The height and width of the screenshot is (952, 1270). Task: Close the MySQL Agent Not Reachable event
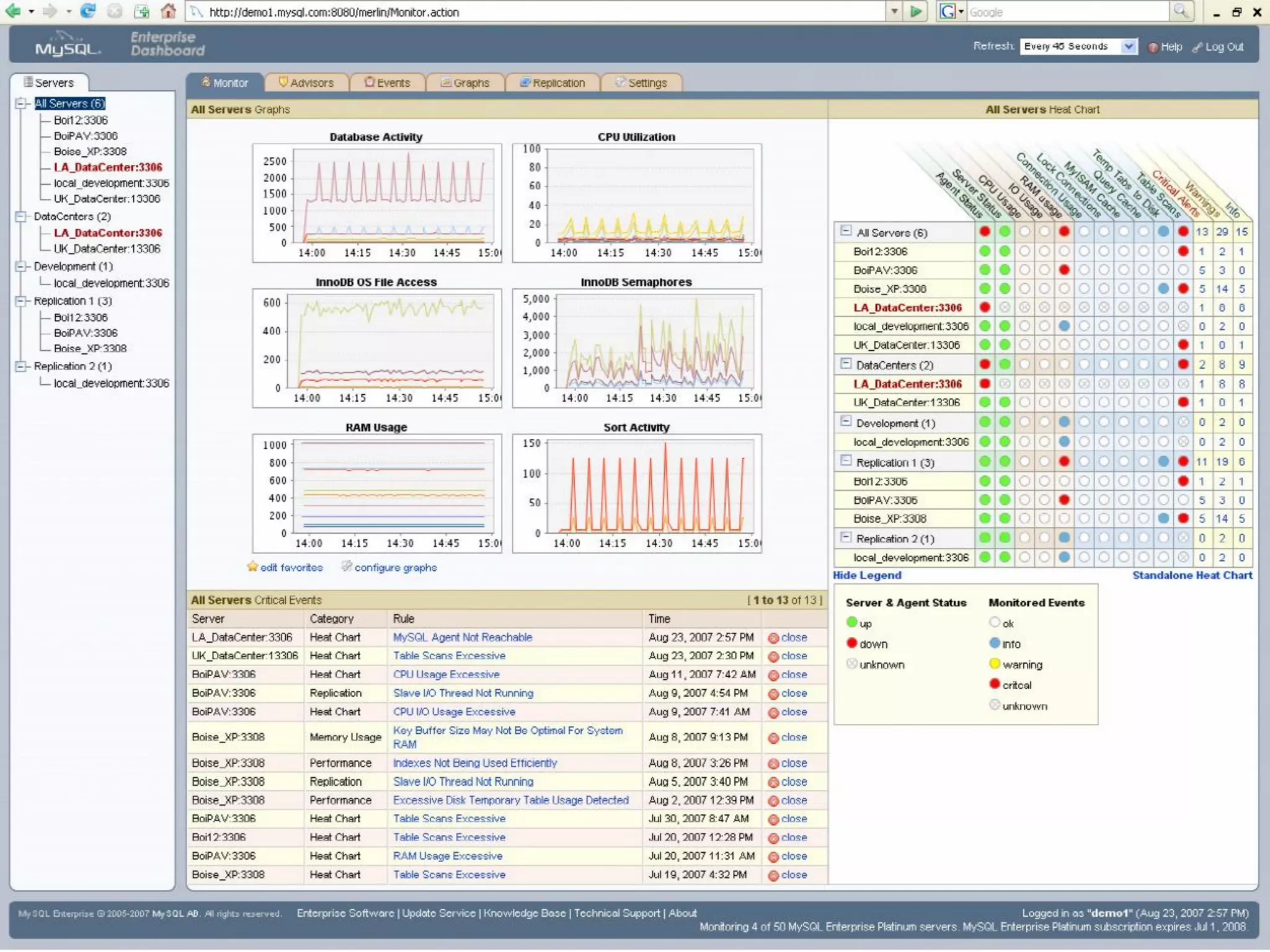point(788,638)
